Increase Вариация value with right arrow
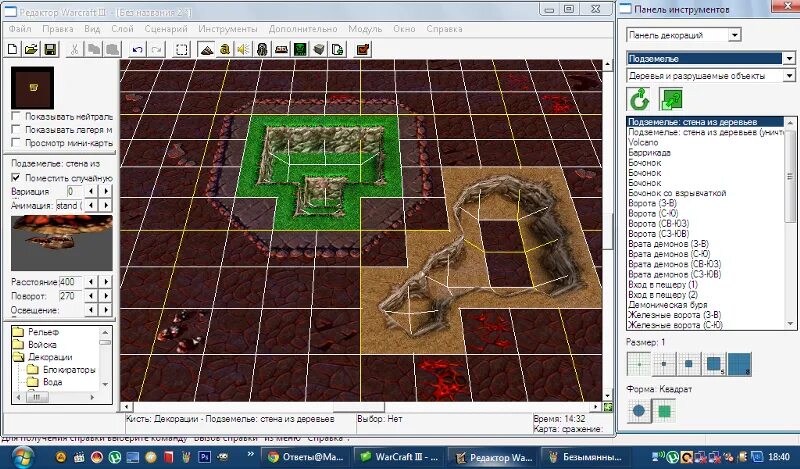This screenshot has height=469, width=800. [x=106, y=191]
